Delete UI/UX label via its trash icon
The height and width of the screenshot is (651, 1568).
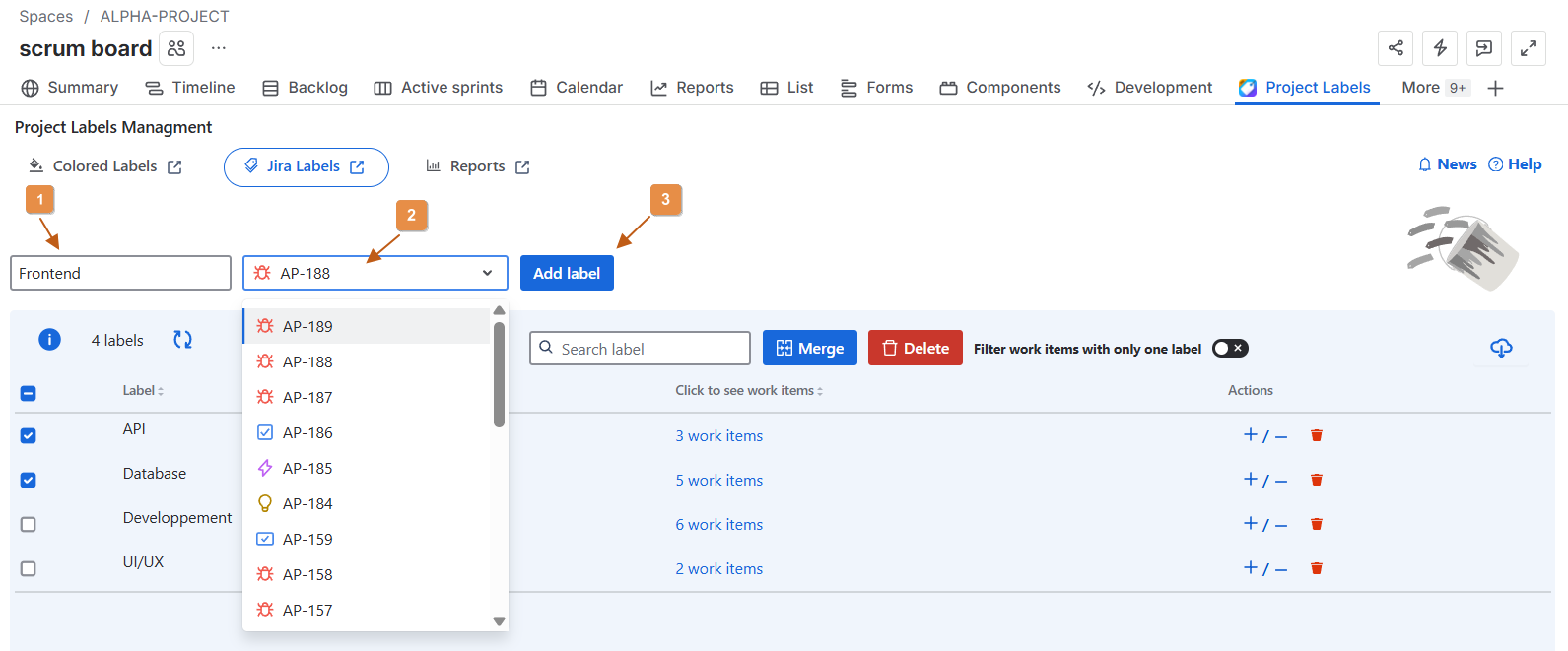1317,568
